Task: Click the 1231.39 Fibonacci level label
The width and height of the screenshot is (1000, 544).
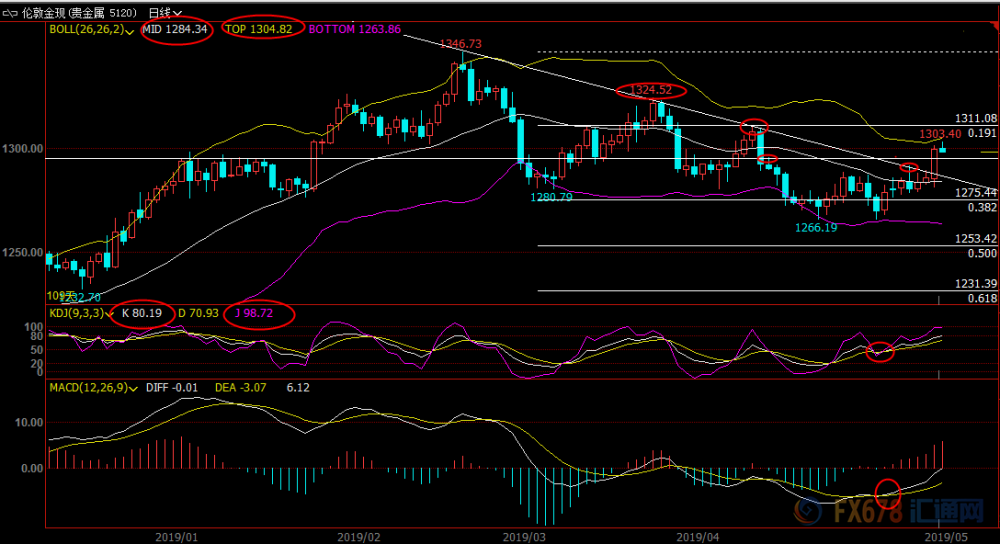Action: 976,284
